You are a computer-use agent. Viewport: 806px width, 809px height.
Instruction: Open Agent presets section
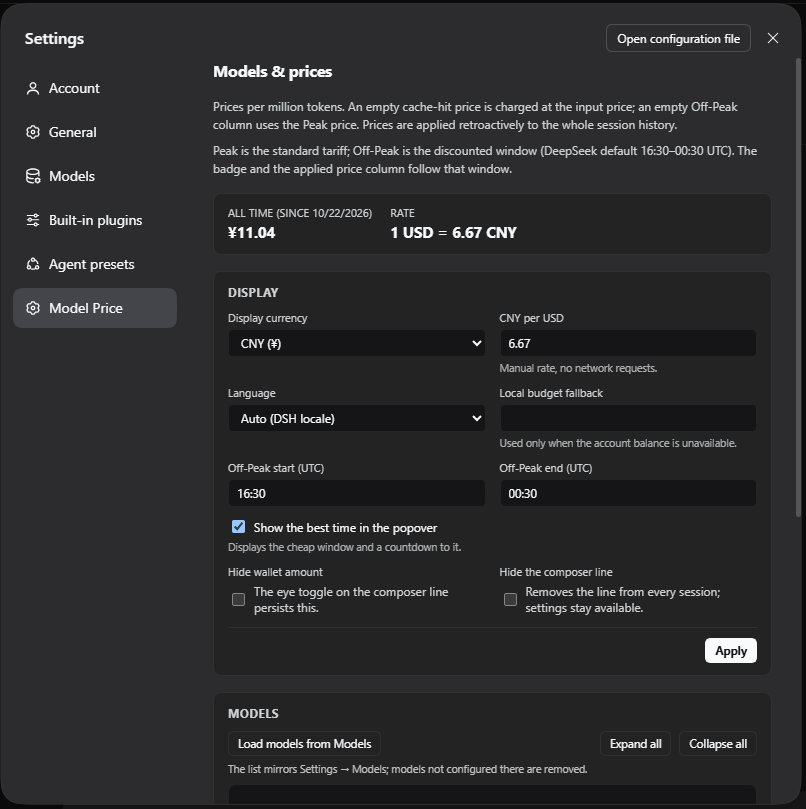pos(95,264)
